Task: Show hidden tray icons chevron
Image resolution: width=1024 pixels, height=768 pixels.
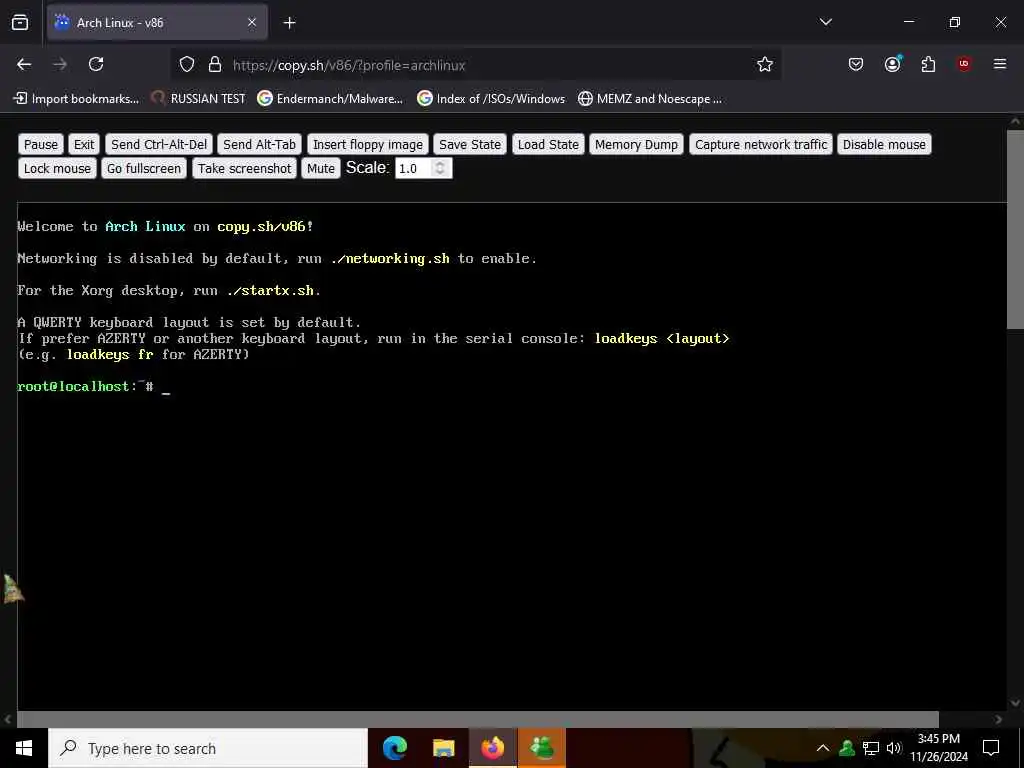Action: 823,748
